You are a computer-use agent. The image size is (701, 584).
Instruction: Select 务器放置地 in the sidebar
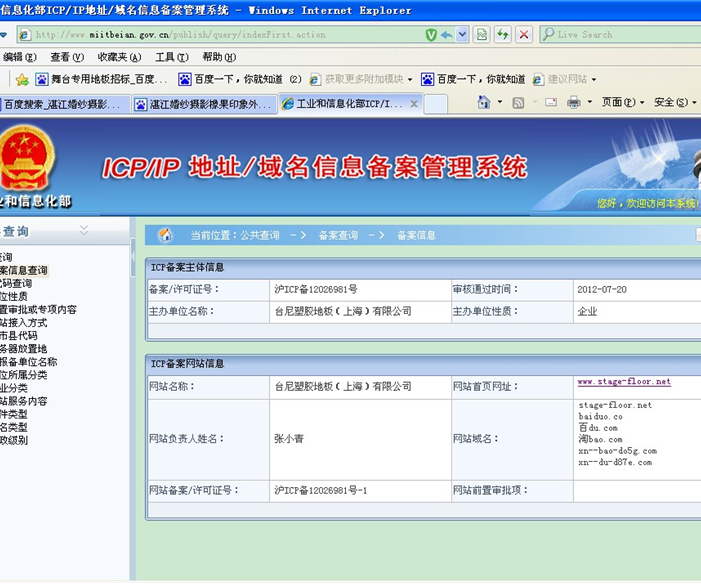pyautogui.click(x=24, y=349)
